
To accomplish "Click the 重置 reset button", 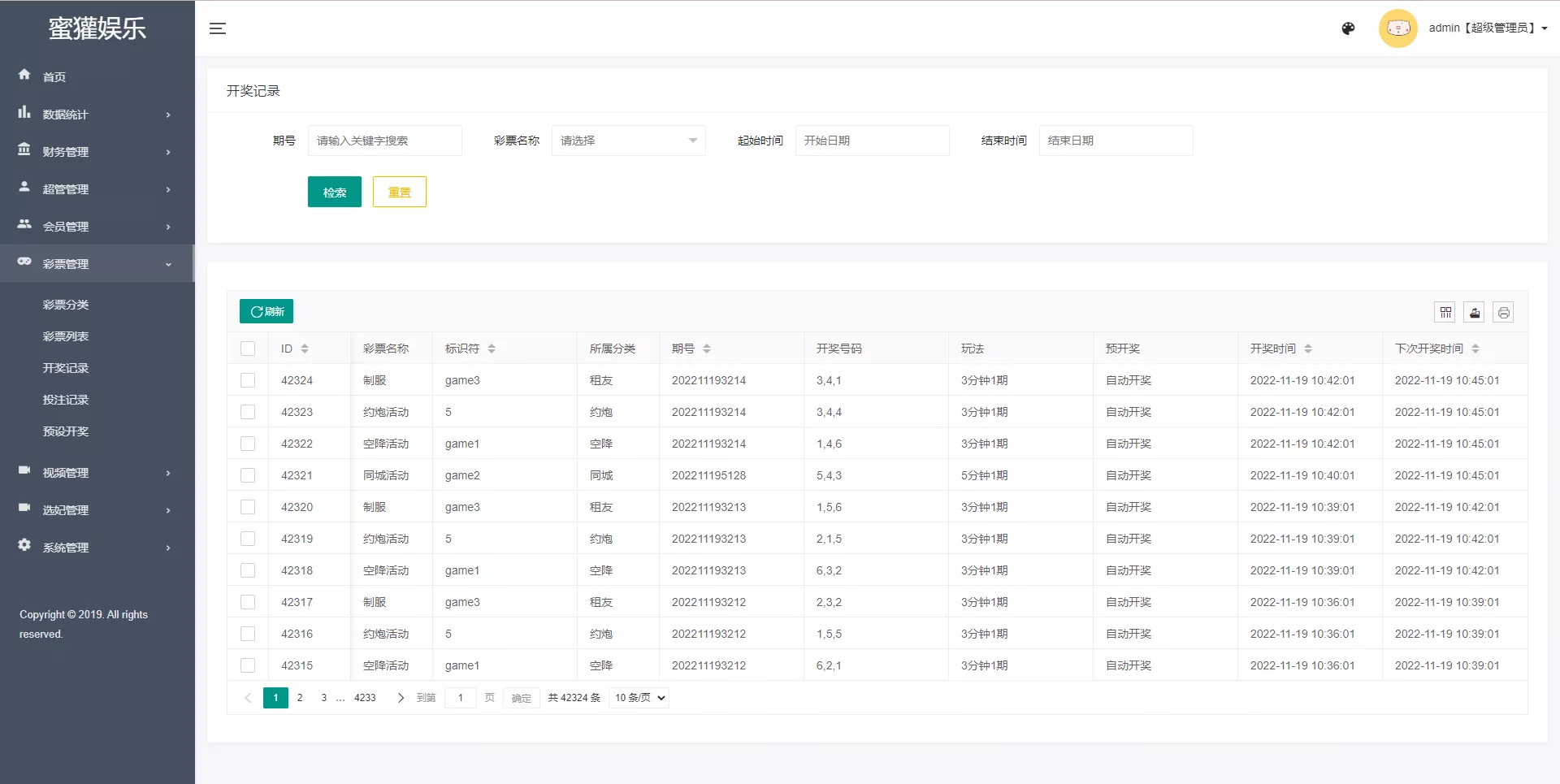I will point(399,192).
